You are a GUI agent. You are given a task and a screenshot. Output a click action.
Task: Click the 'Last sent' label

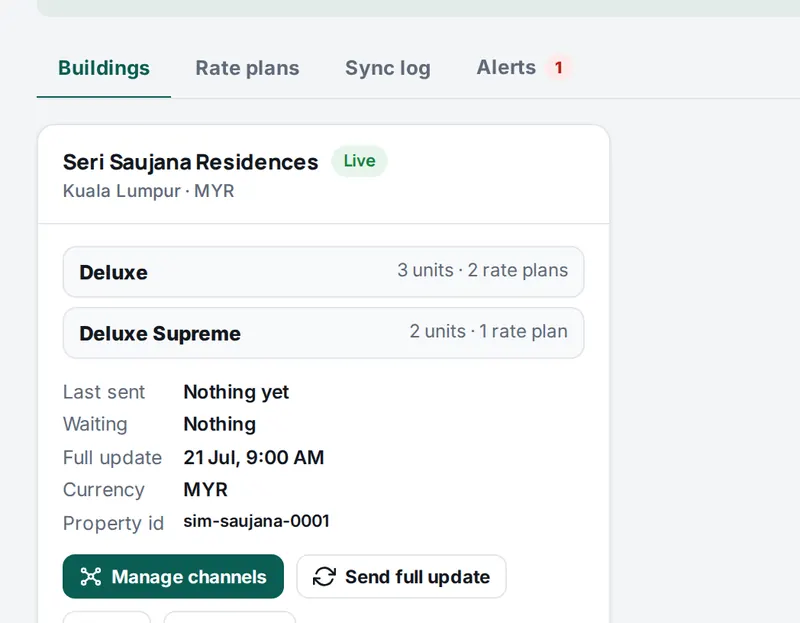click(104, 392)
